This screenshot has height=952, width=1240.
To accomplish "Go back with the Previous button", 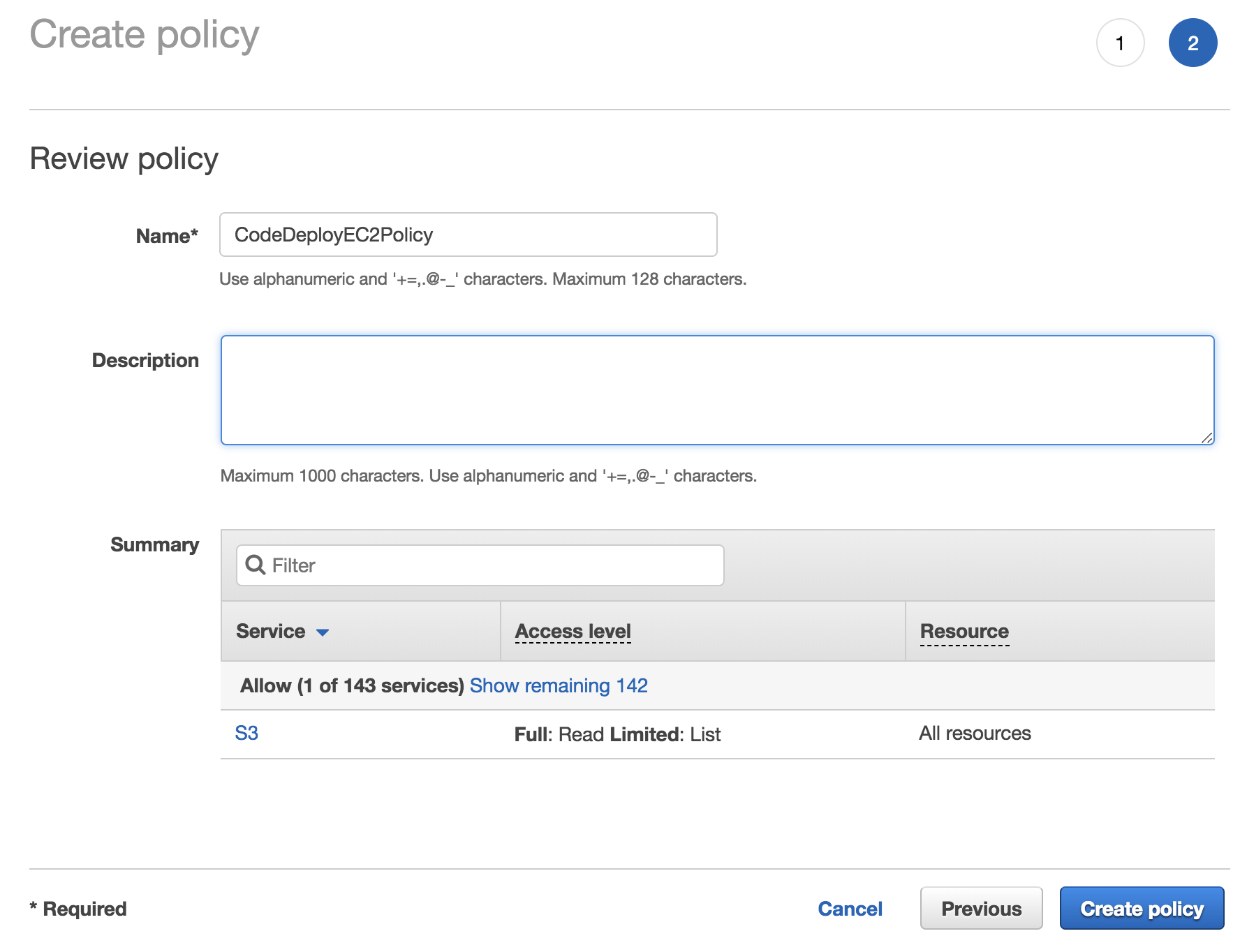I will point(981,908).
